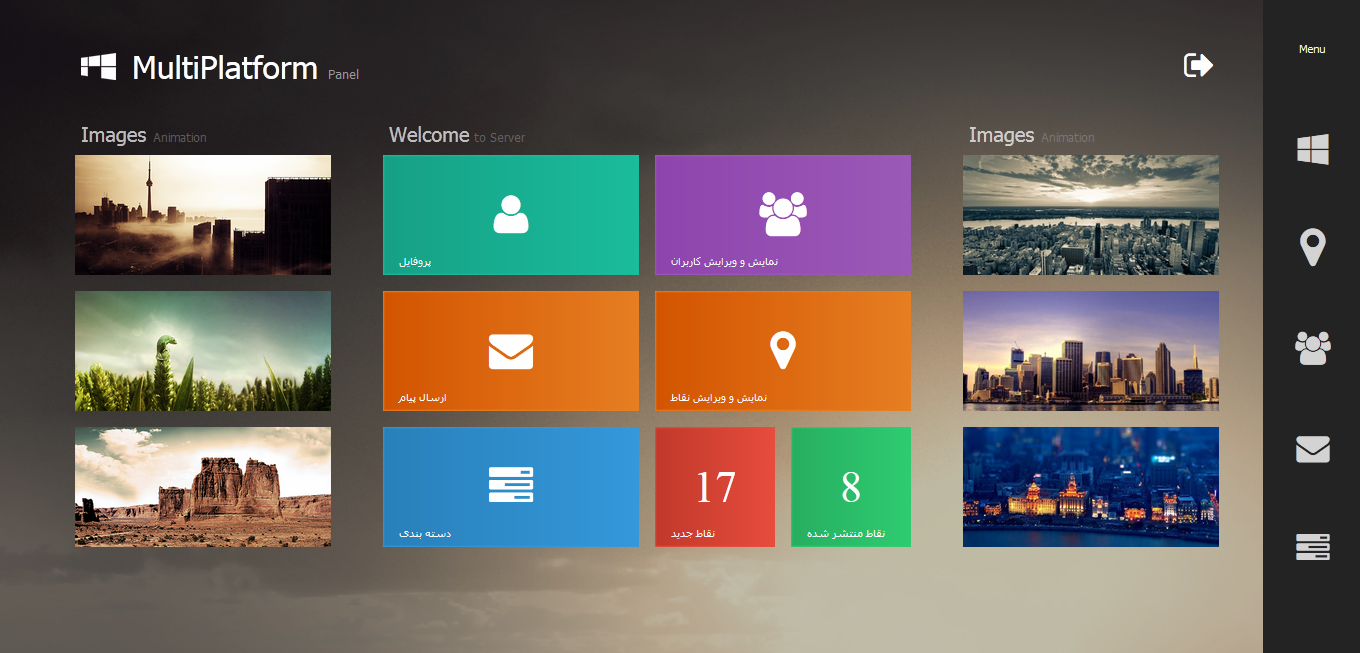Select the foggy city skyline thumbnail
Screen dimensions: 1360x653
(x=203, y=215)
